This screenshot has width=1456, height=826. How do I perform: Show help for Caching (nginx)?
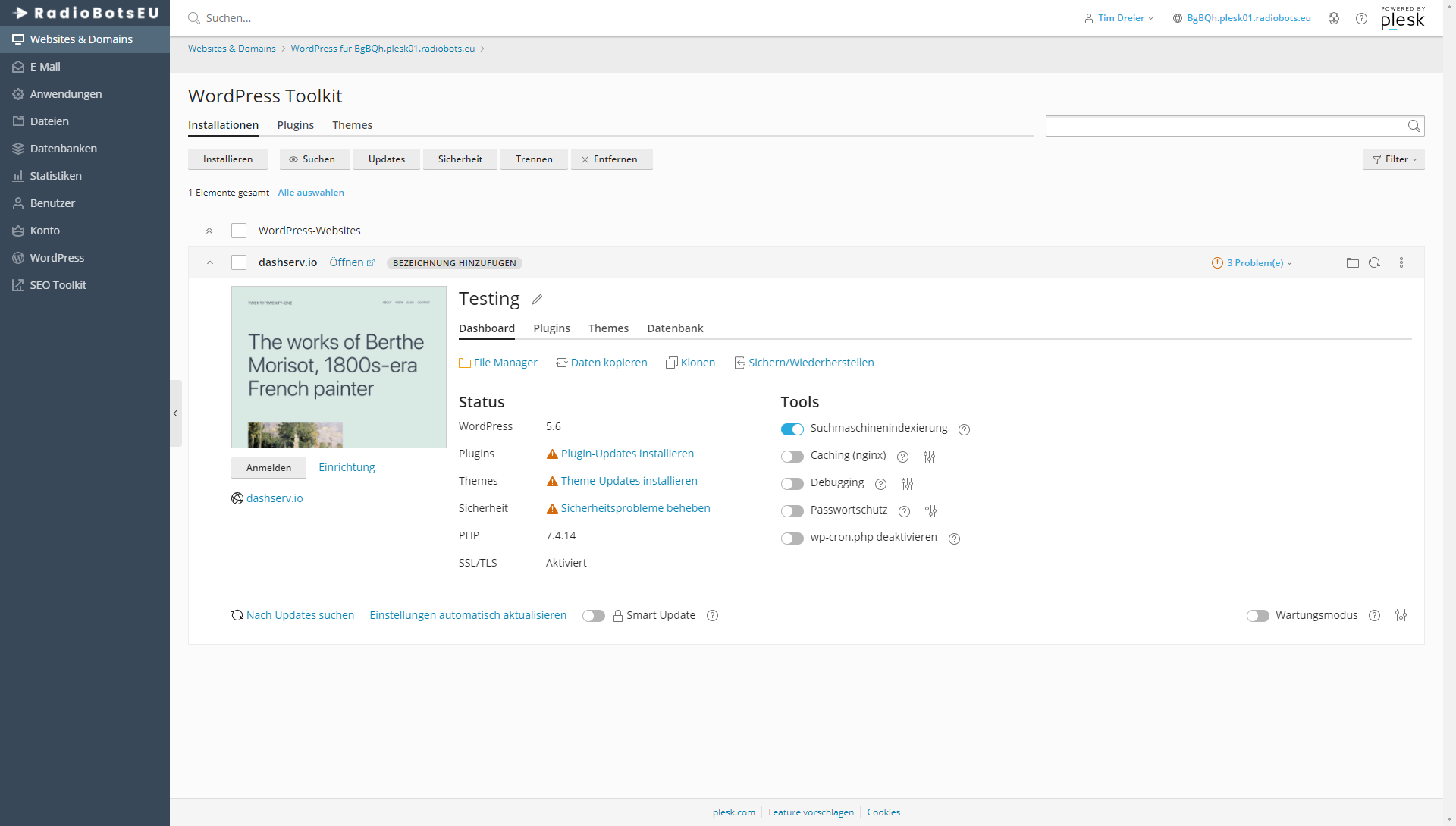coord(902,457)
